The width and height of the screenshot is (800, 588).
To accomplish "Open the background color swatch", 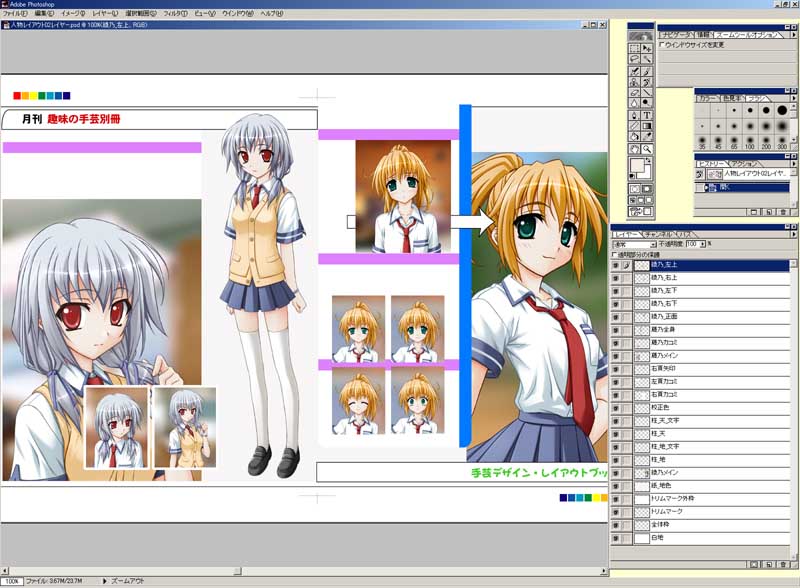I will coord(647,174).
